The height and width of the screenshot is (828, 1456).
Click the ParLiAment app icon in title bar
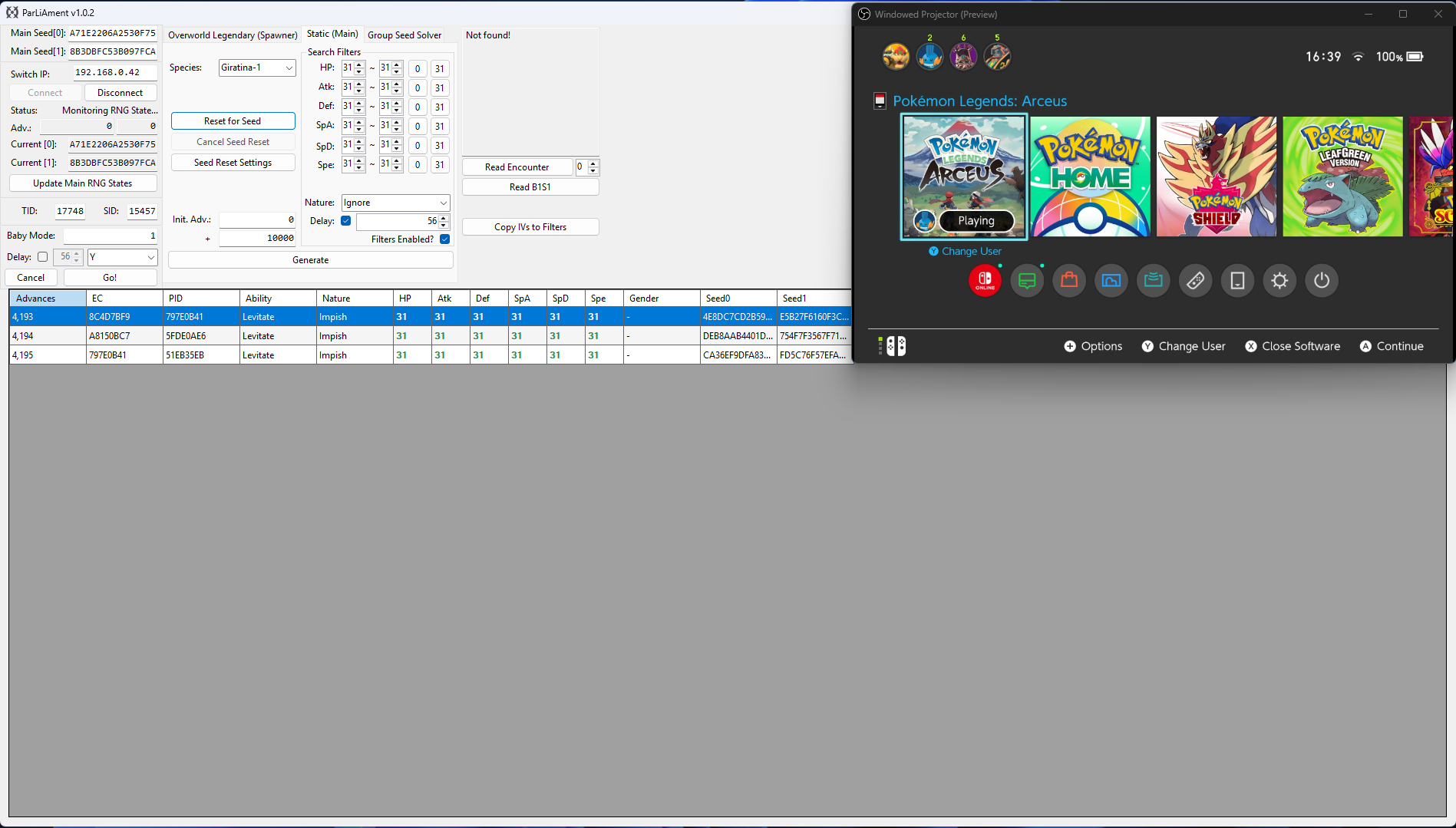coord(12,12)
